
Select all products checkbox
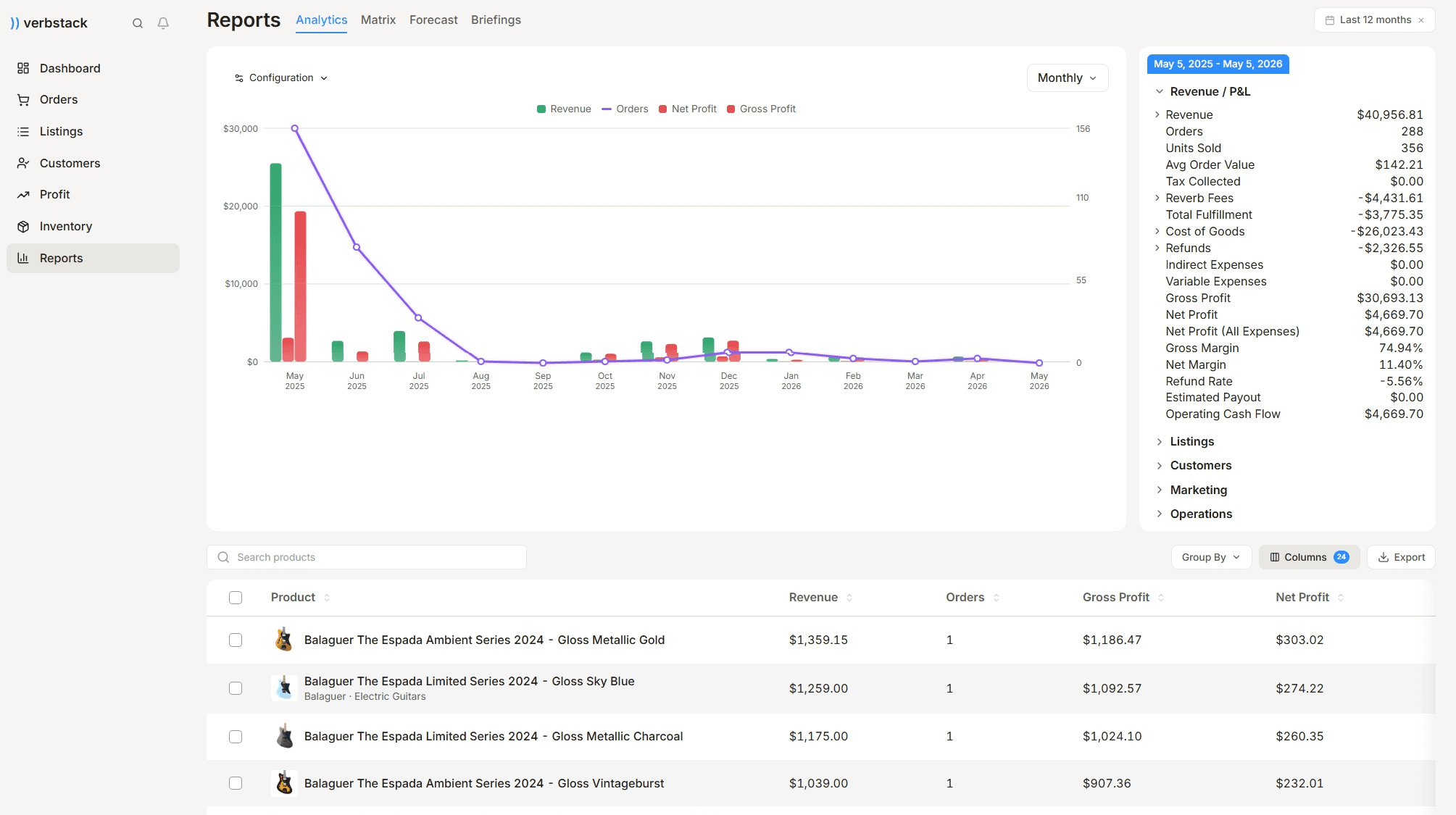236,598
